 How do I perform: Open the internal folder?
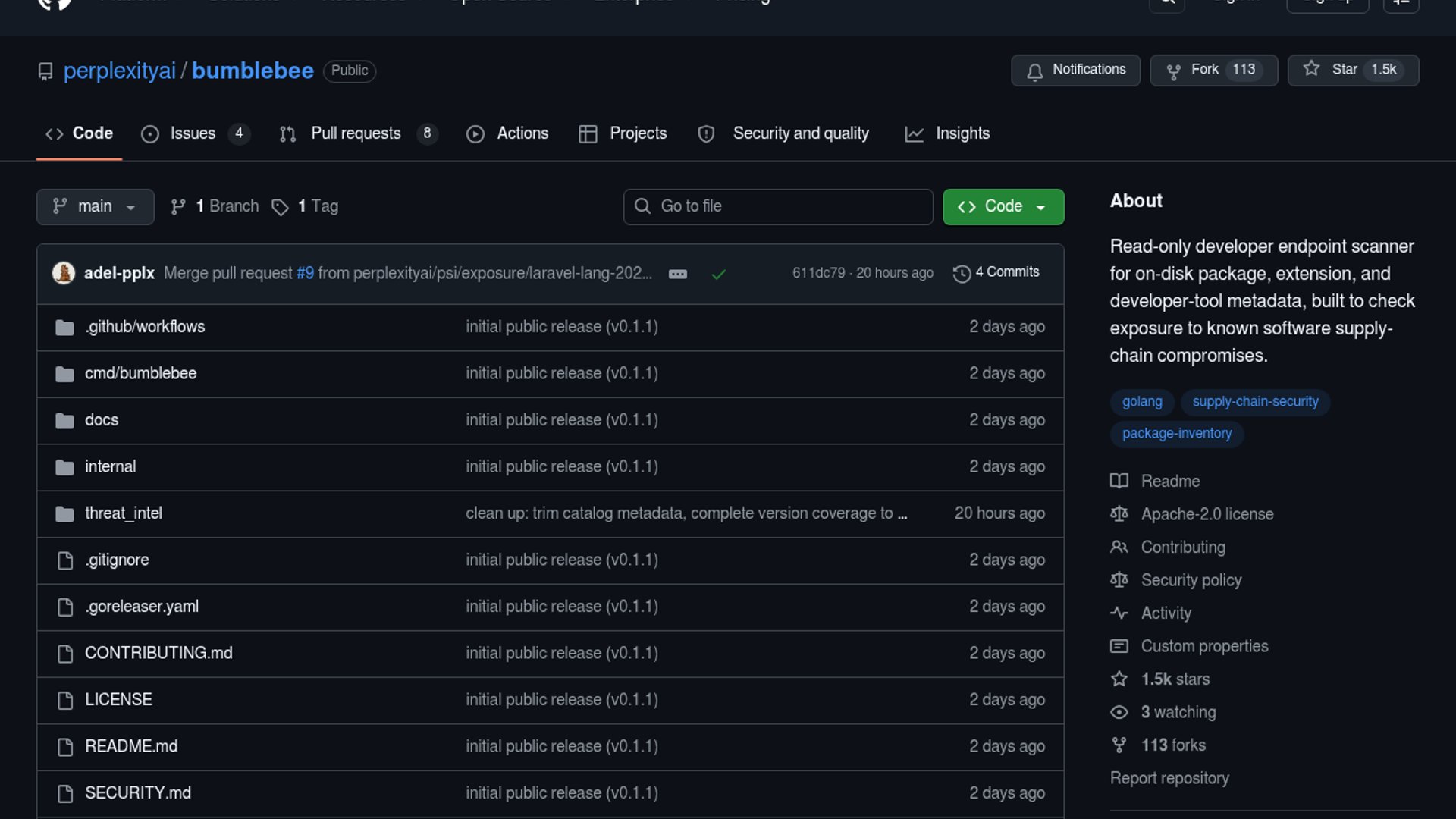(x=110, y=466)
